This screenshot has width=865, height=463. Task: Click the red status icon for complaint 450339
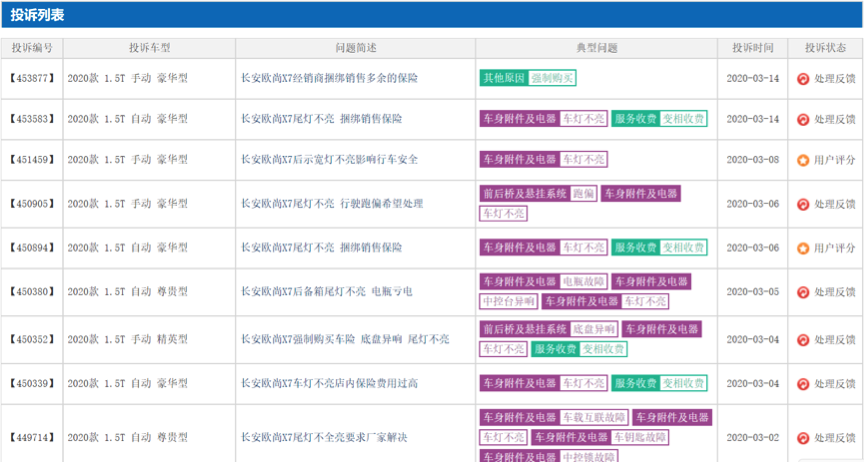click(802, 384)
